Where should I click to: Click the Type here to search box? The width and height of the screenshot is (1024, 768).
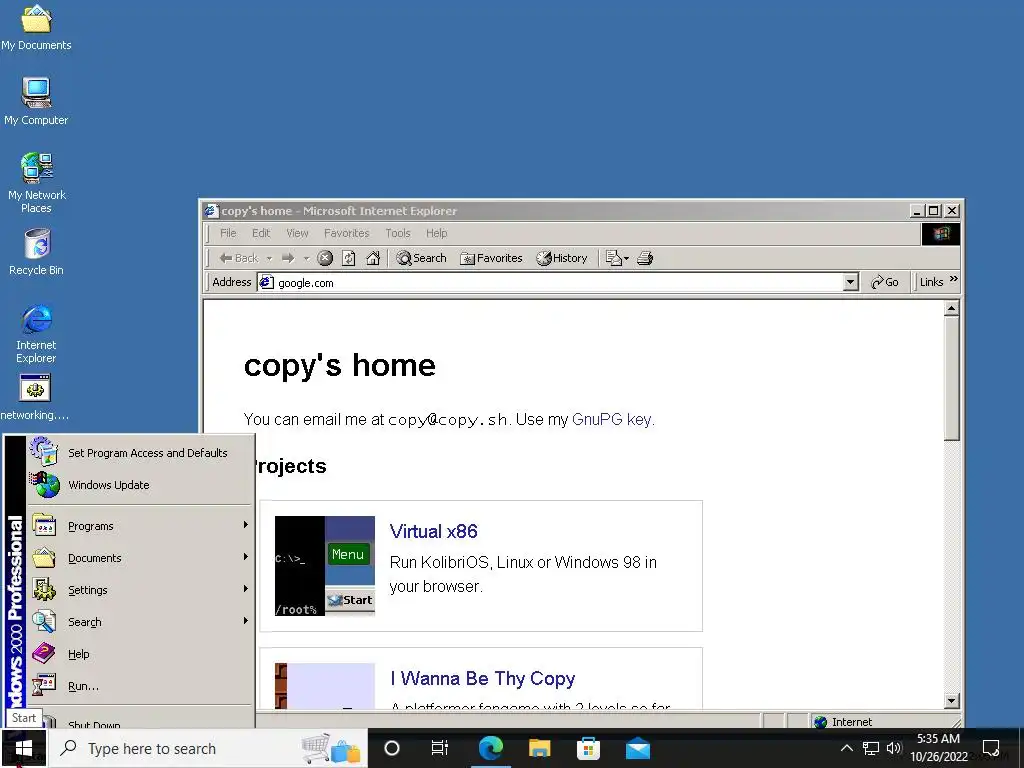[x=208, y=748]
